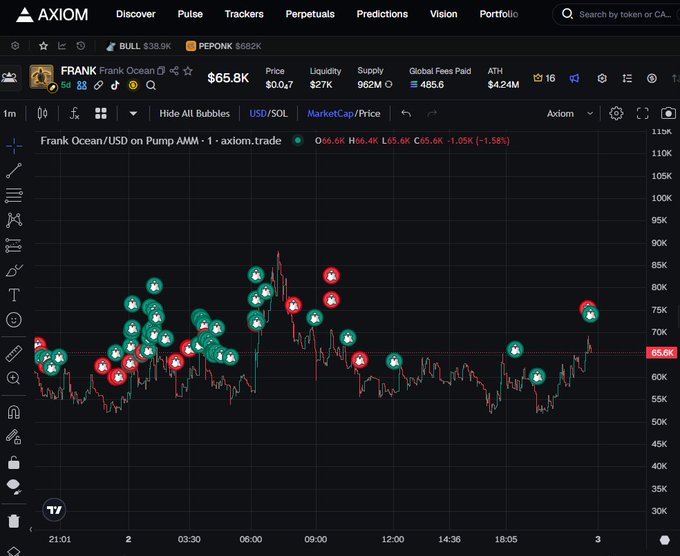Open the recent history clock icon

click(x=81, y=46)
